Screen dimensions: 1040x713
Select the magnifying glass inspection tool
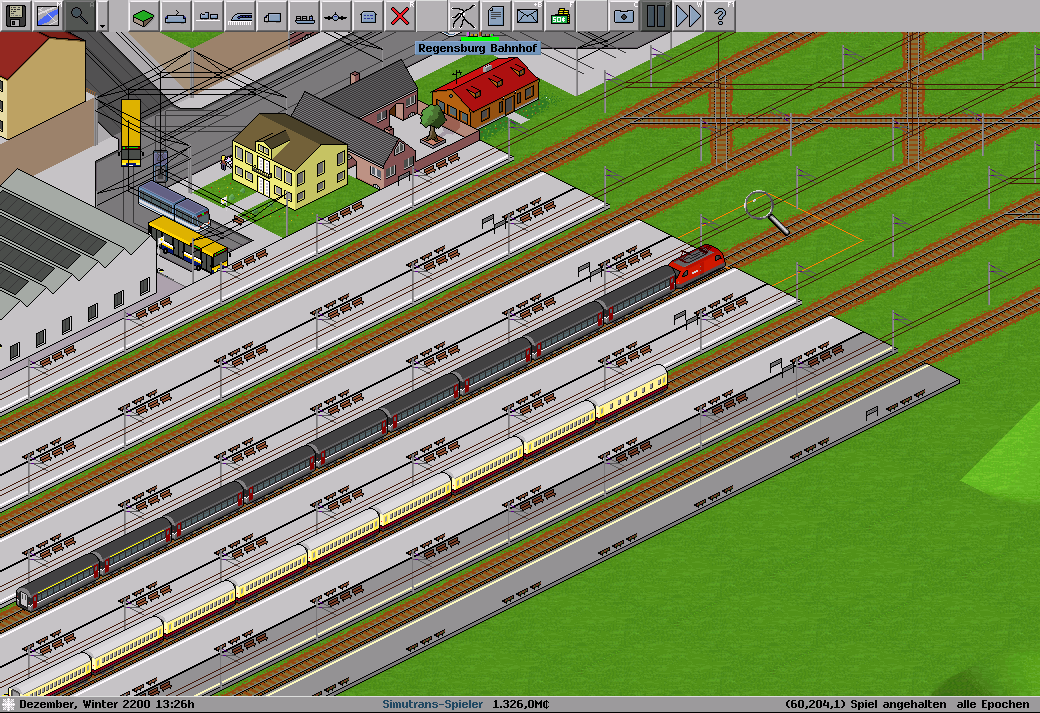tap(79, 15)
